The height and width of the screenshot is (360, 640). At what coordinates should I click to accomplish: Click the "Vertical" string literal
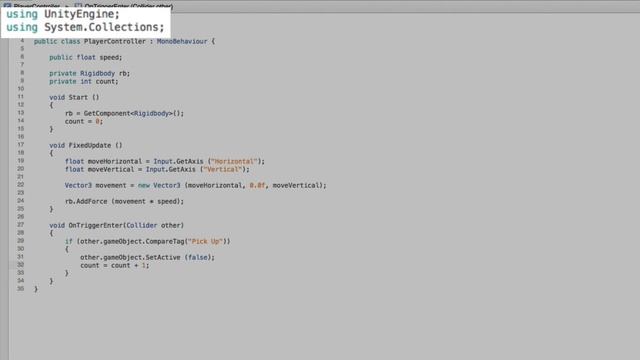click(222, 169)
